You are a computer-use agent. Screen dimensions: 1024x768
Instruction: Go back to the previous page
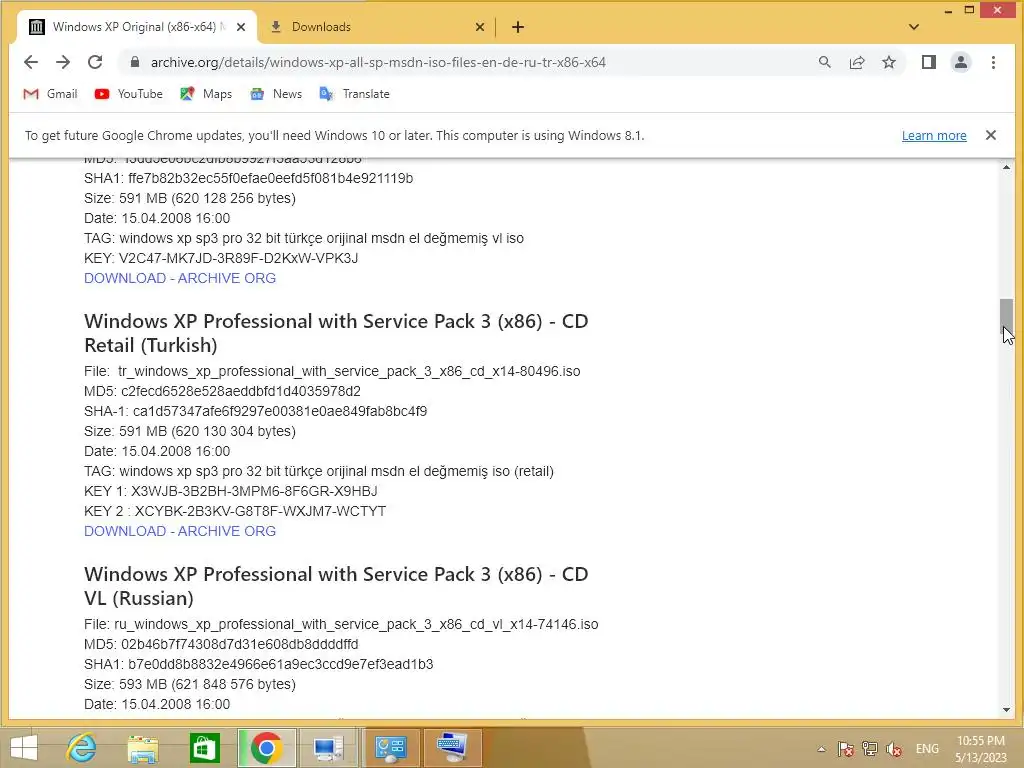(x=31, y=62)
